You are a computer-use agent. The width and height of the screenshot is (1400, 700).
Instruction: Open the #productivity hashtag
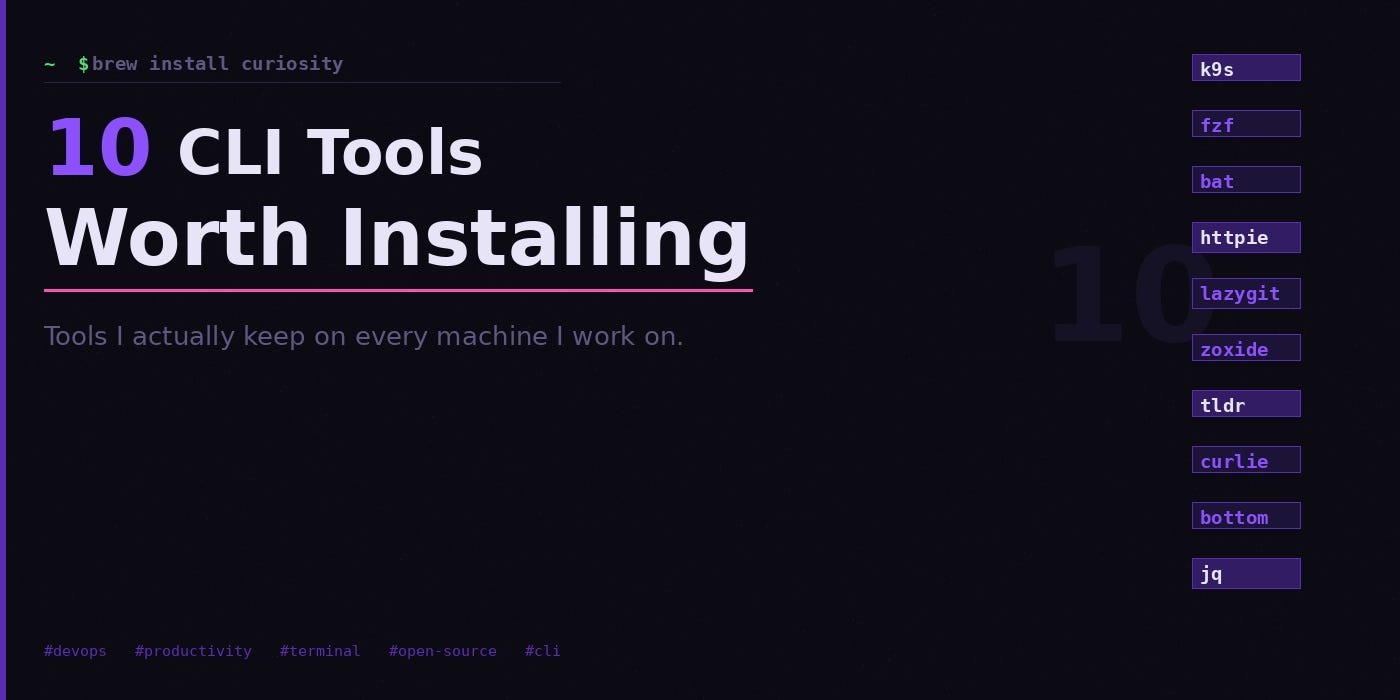click(x=193, y=651)
